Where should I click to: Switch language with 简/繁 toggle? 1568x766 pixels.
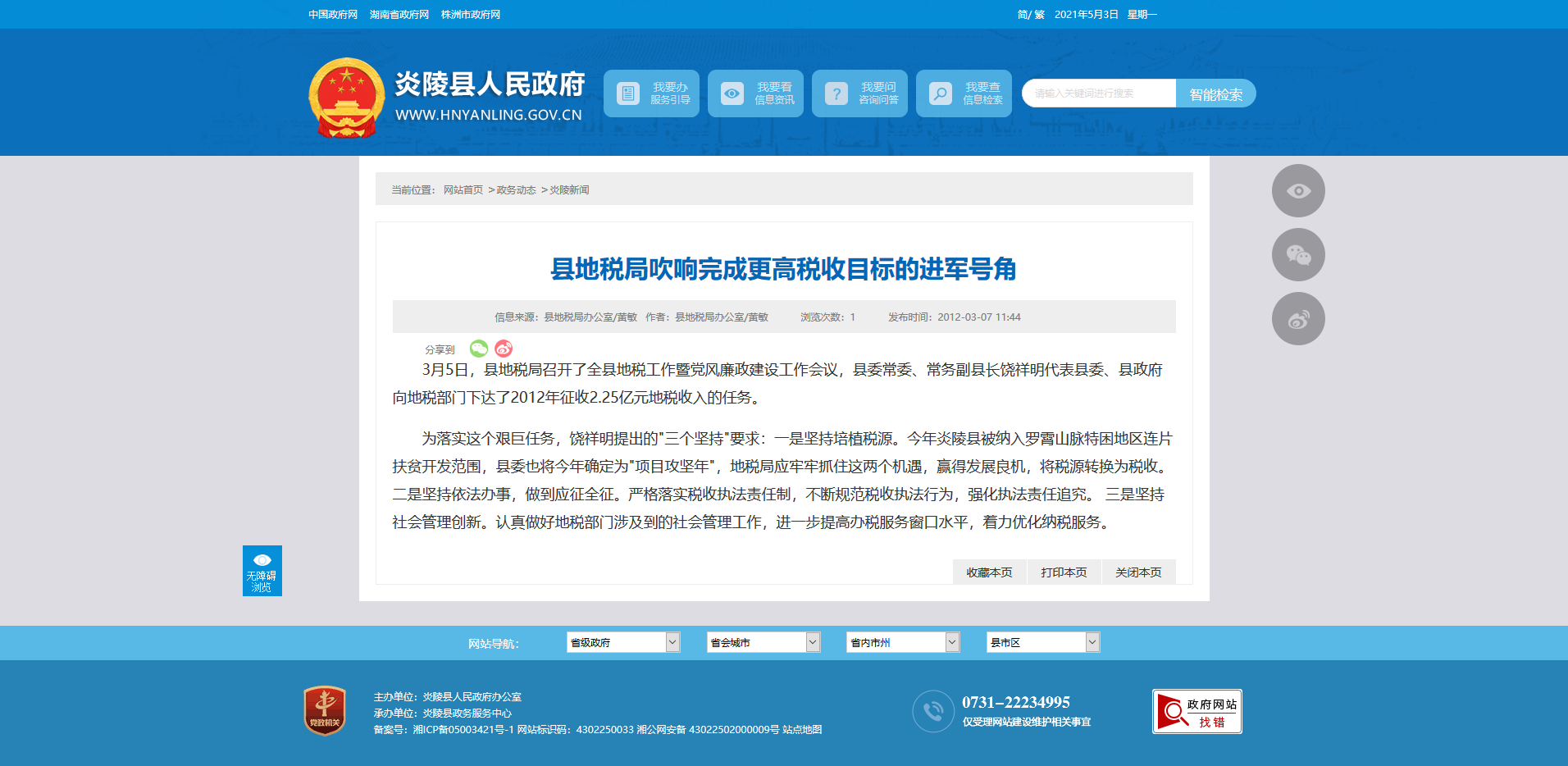[x=1030, y=15]
